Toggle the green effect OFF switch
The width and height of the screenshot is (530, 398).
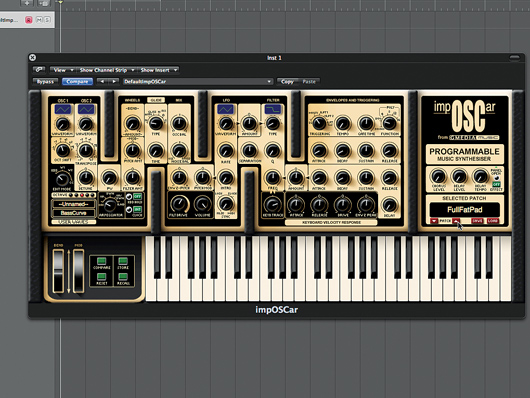pyautogui.click(x=496, y=184)
